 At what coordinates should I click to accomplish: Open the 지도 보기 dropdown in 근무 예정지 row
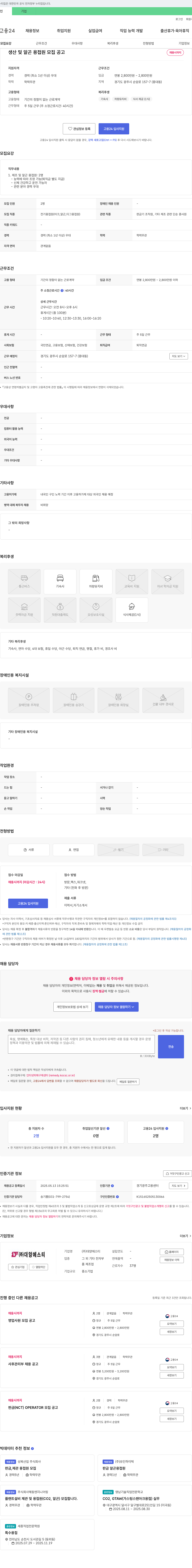point(179,356)
